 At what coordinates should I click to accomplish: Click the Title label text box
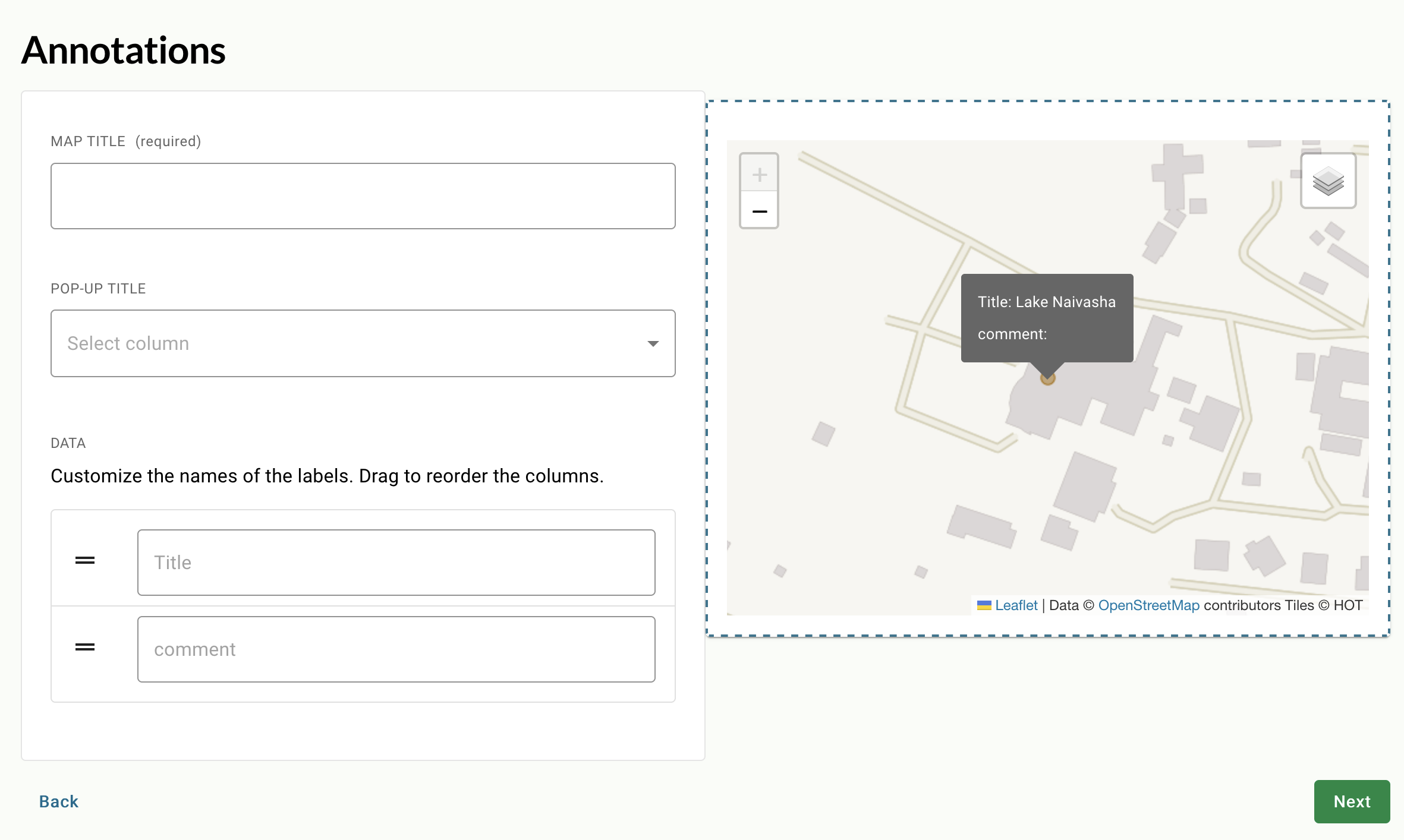pos(396,562)
